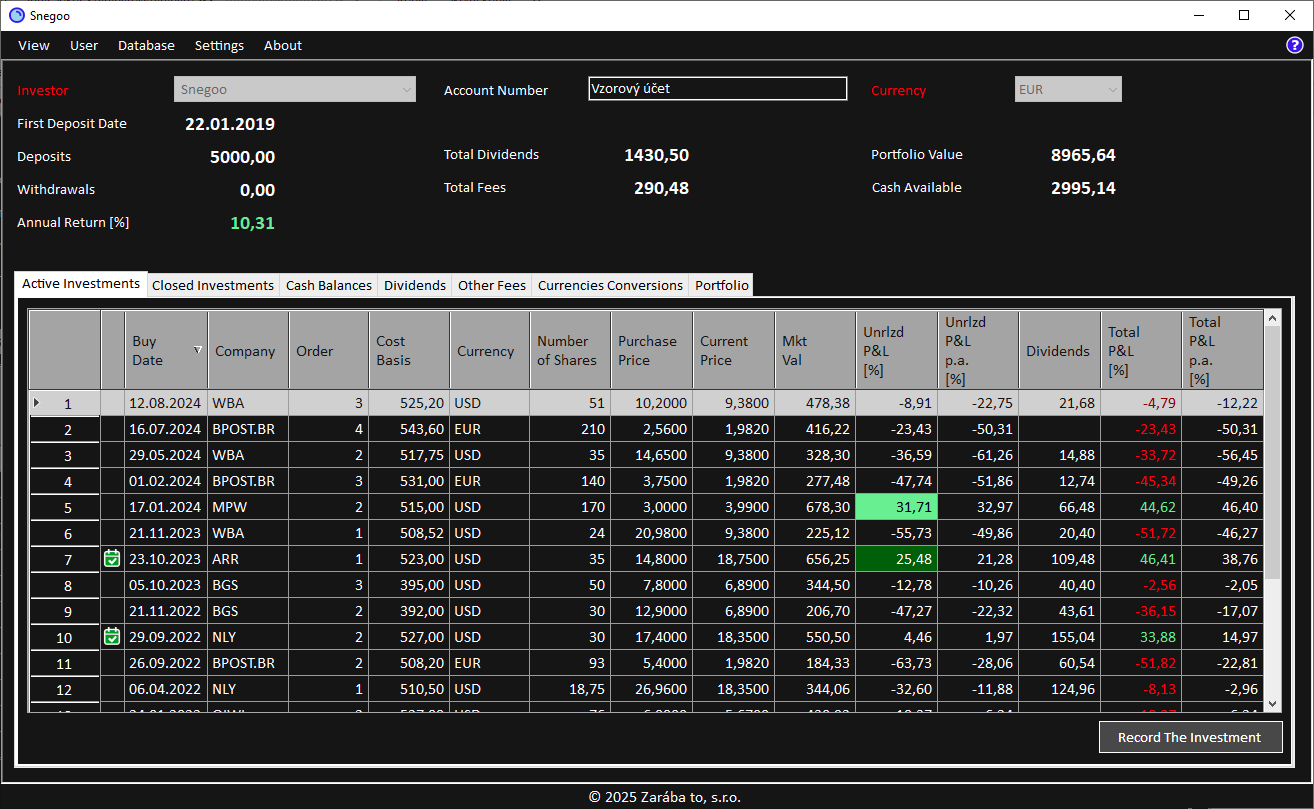Select row header number 1
This screenshot has width=1314, height=809.
coord(65,403)
